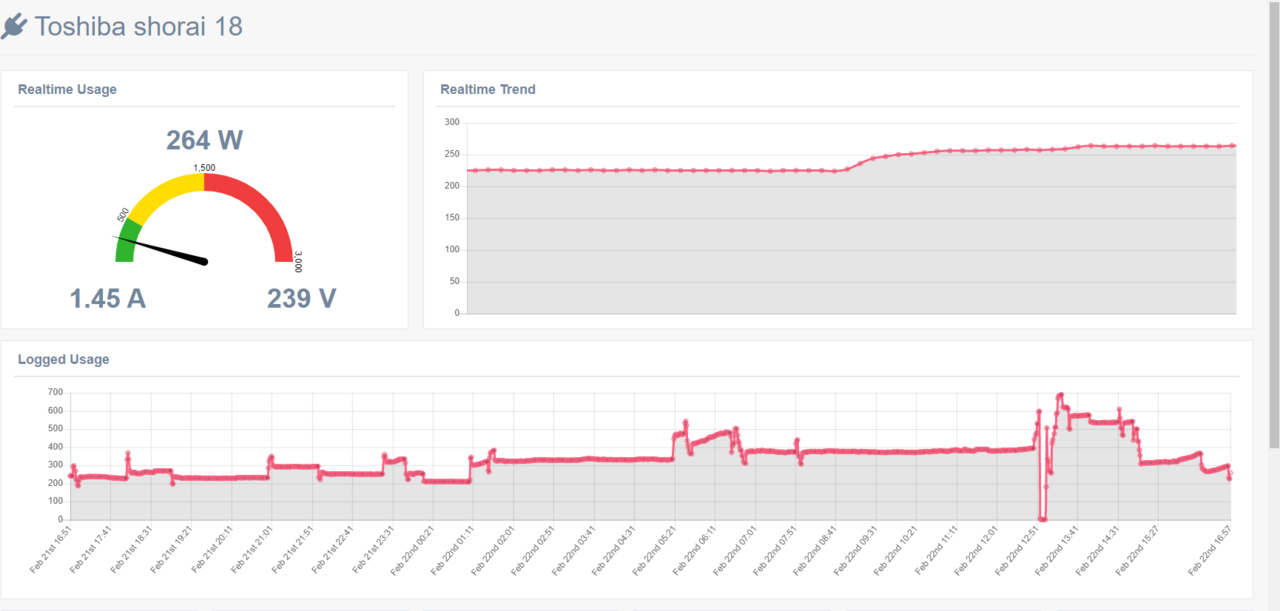Click the 600 y-axis label in Logged Usage
1280x611 pixels.
(55, 410)
